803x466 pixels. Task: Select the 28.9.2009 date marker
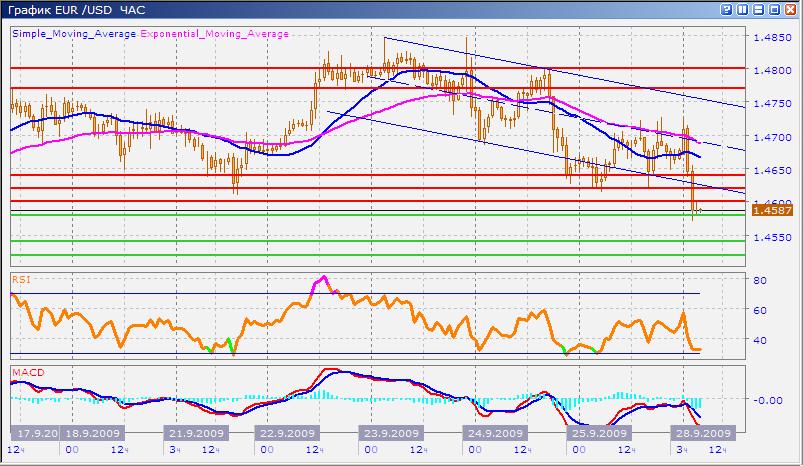click(701, 434)
